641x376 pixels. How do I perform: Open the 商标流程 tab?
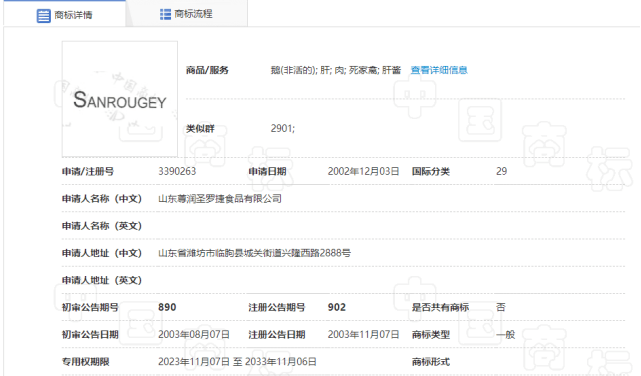coord(186,14)
